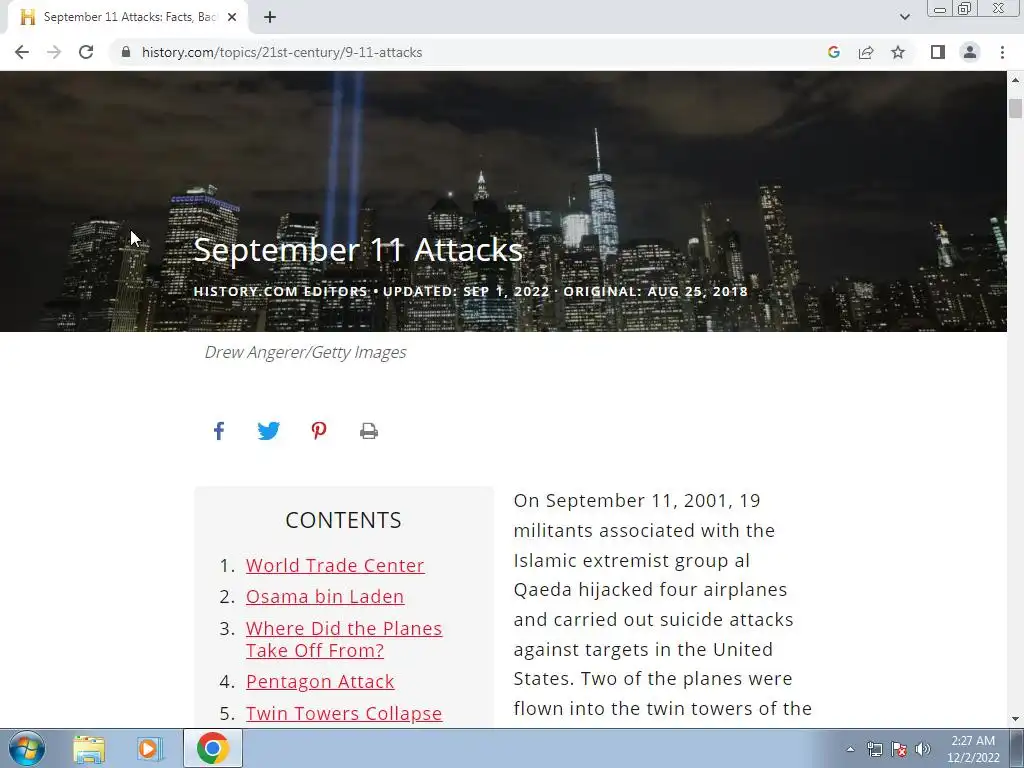Close the September 11 Attacks tab

232,17
